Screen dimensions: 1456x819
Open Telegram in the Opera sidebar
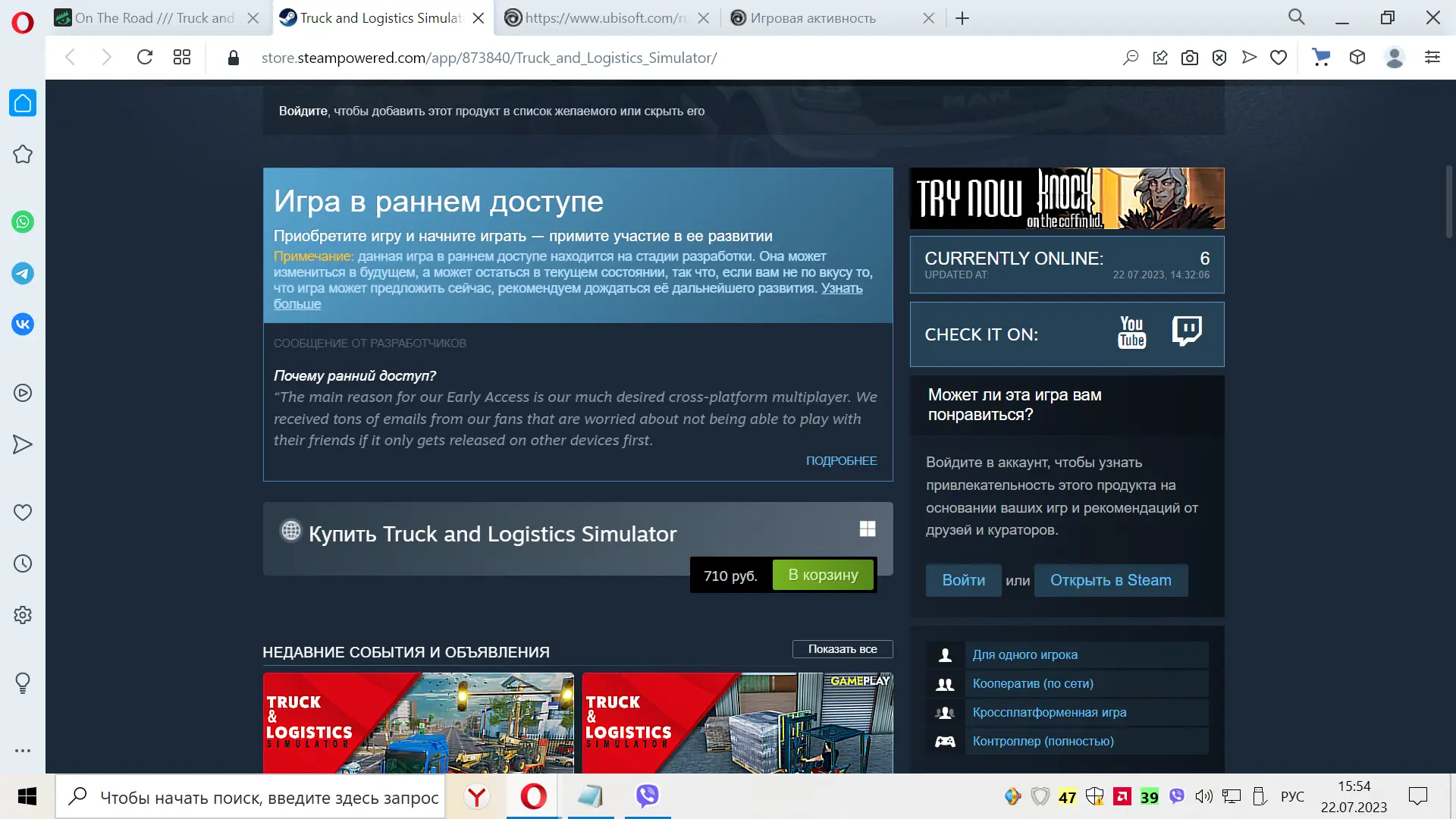click(x=23, y=274)
